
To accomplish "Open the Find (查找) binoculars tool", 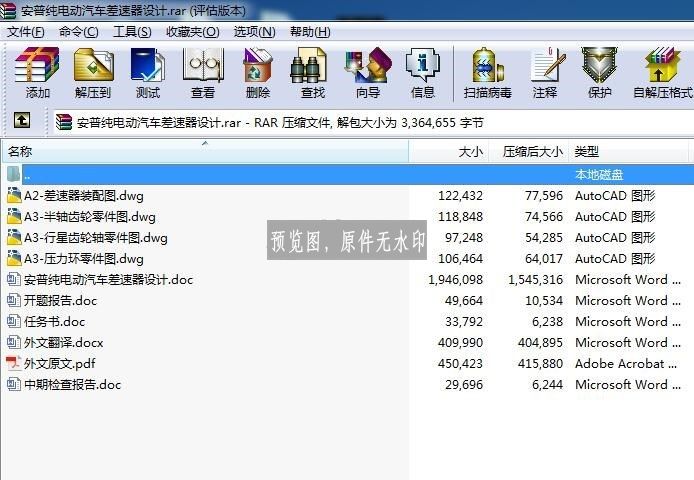I will [308, 65].
